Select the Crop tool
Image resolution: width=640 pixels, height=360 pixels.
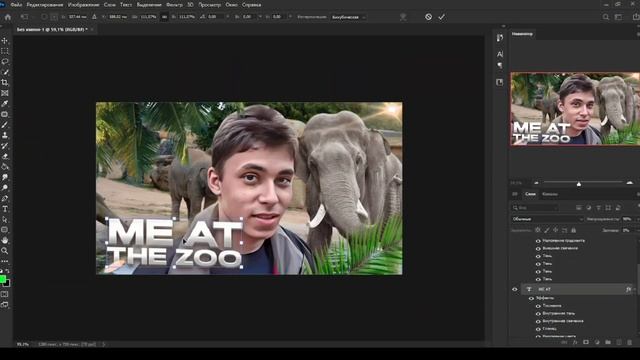click(x=5, y=83)
